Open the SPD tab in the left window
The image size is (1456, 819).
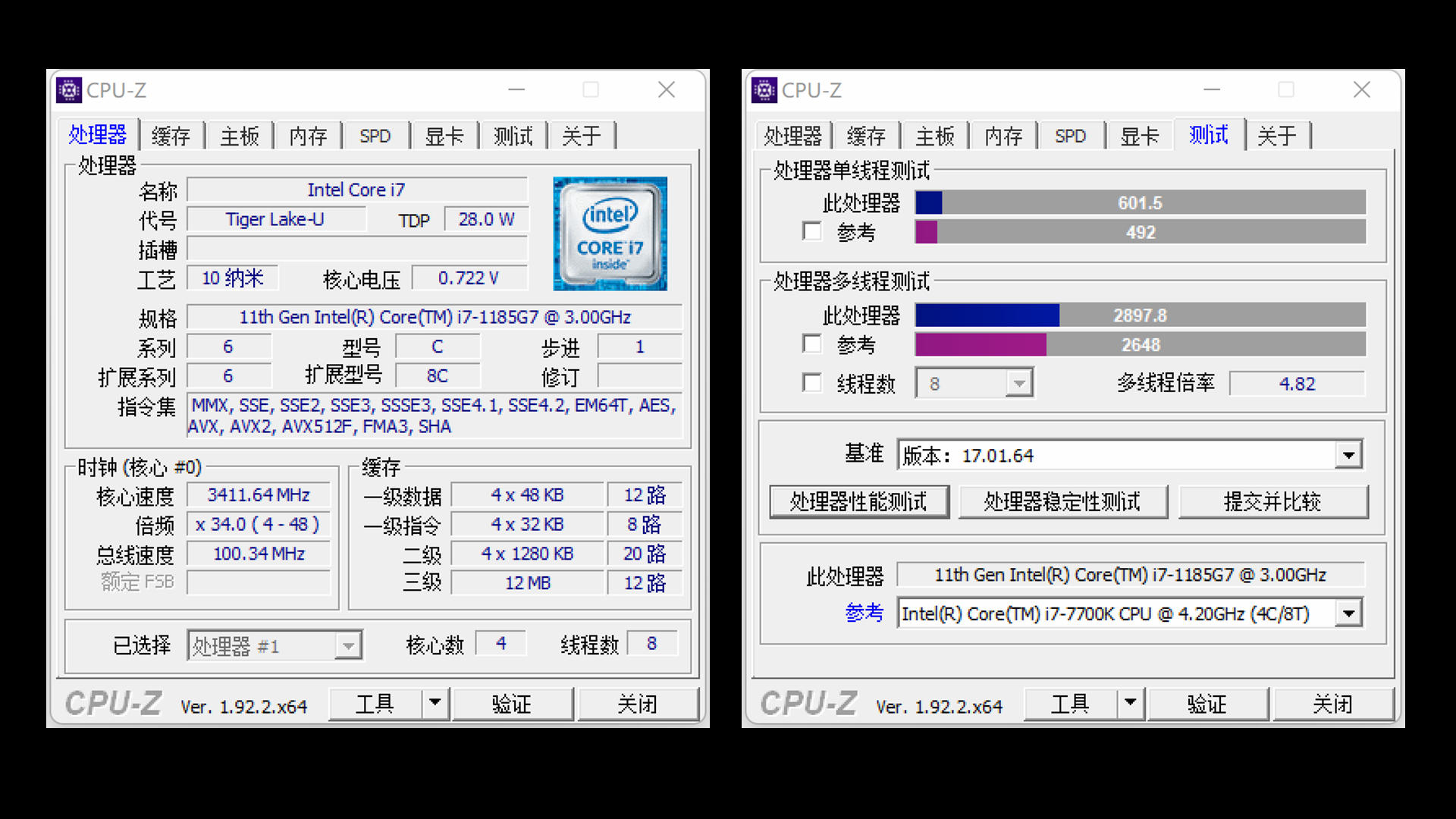pyautogui.click(x=375, y=135)
